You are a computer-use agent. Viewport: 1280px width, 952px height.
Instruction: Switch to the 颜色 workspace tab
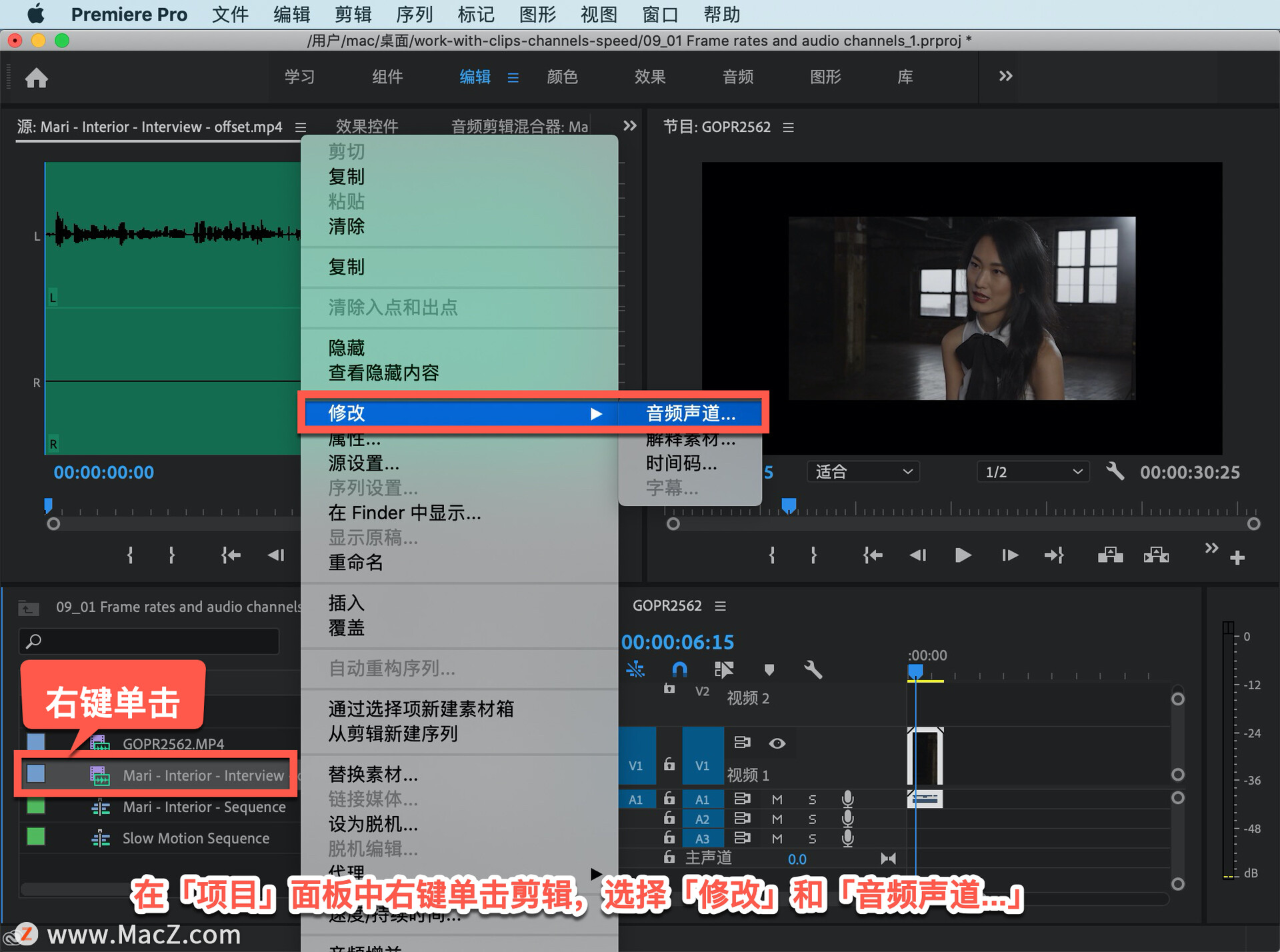point(562,77)
